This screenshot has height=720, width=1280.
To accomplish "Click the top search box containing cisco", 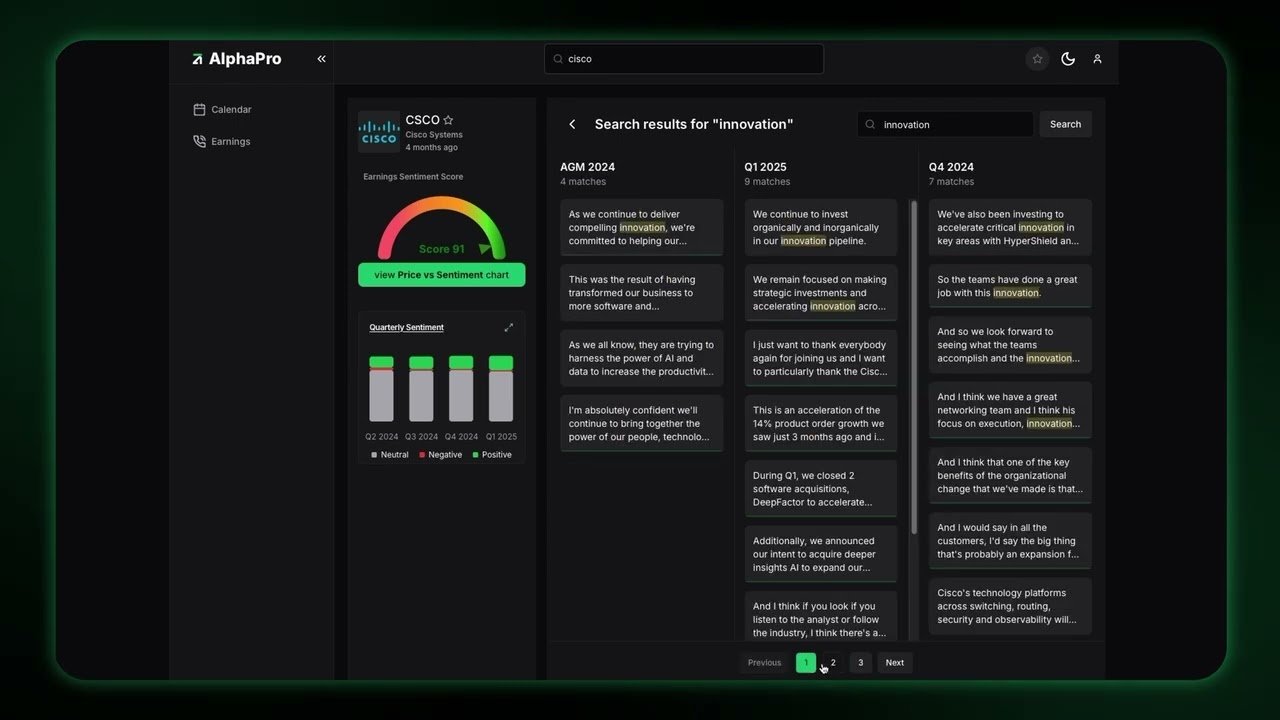I will pyautogui.click(x=684, y=59).
